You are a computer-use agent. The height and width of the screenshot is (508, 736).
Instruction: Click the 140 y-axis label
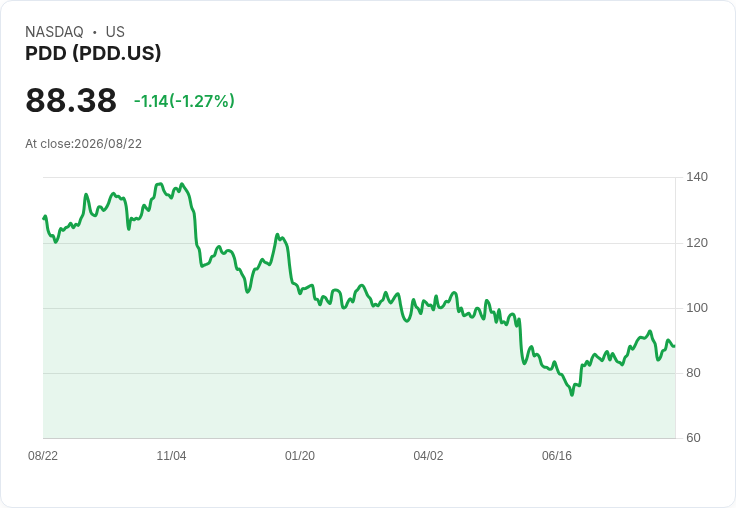[697, 177]
